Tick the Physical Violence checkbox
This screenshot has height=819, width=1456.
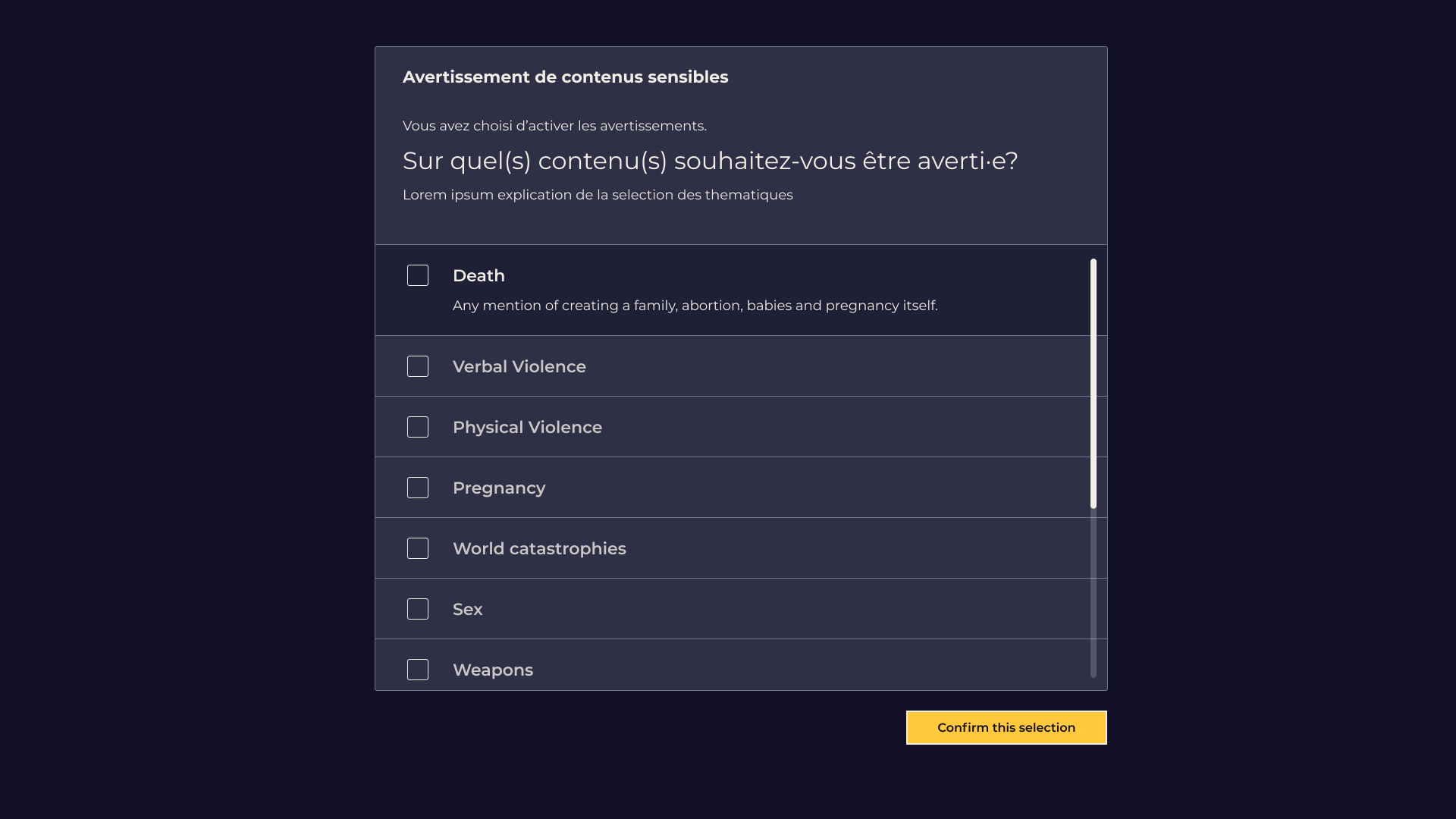[x=418, y=427]
